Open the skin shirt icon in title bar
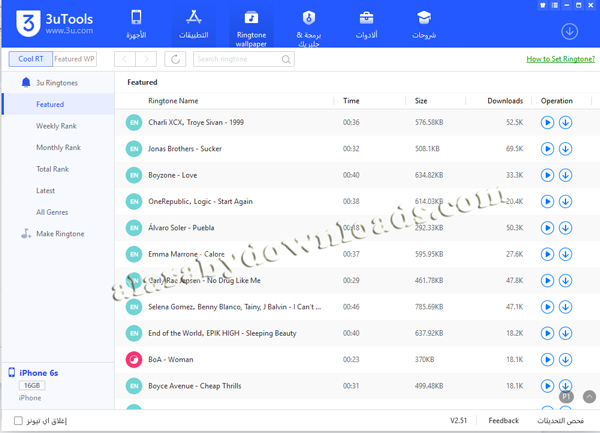This screenshot has width=600, height=433. [x=542, y=5]
